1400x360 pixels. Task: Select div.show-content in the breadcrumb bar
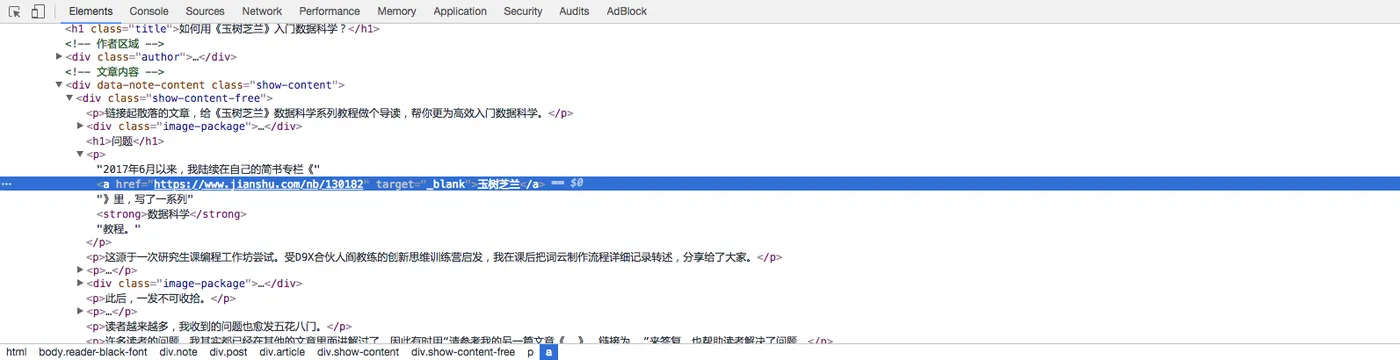(358, 352)
